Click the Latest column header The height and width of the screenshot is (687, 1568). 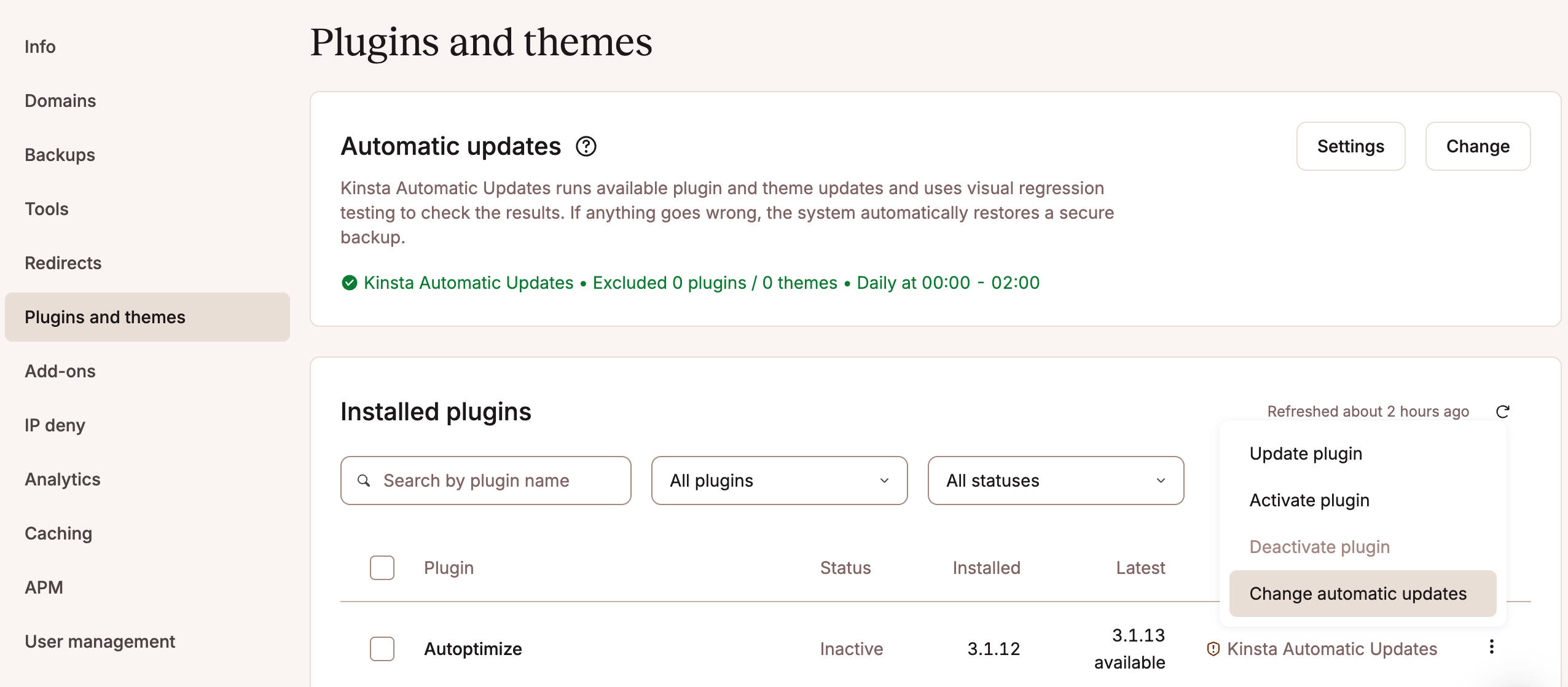click(1140, 568)
